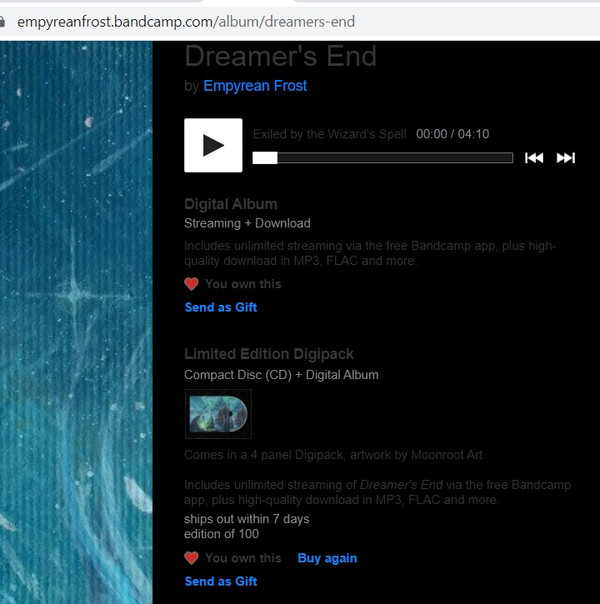The height and width of the screenshot is (604, 600).
Task: Click Send as Gift under Digital Album
Action: [x=221, y=307]
